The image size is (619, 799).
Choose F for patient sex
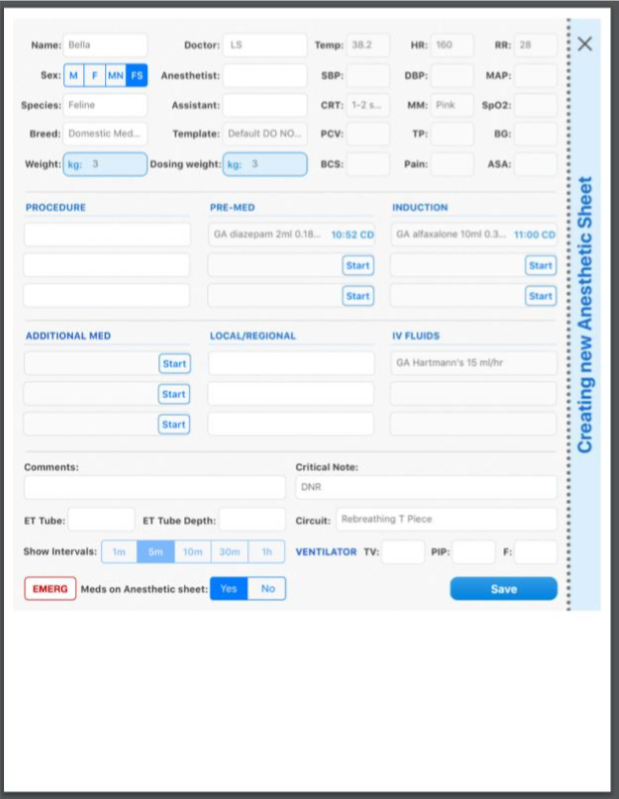point(95,75)
